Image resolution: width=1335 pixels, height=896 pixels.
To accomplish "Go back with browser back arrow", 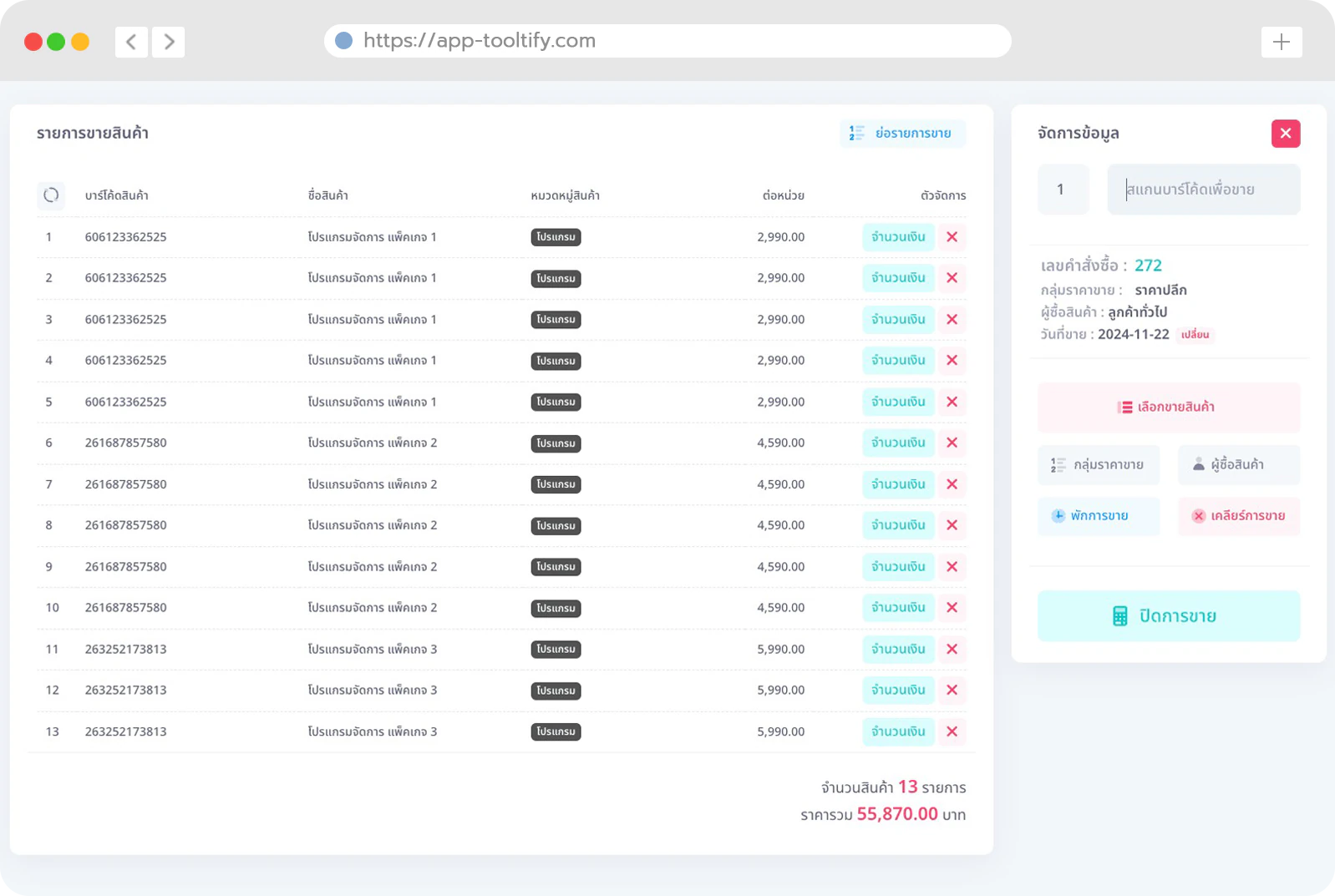I will pyautogui.click(x=131, y=42).
